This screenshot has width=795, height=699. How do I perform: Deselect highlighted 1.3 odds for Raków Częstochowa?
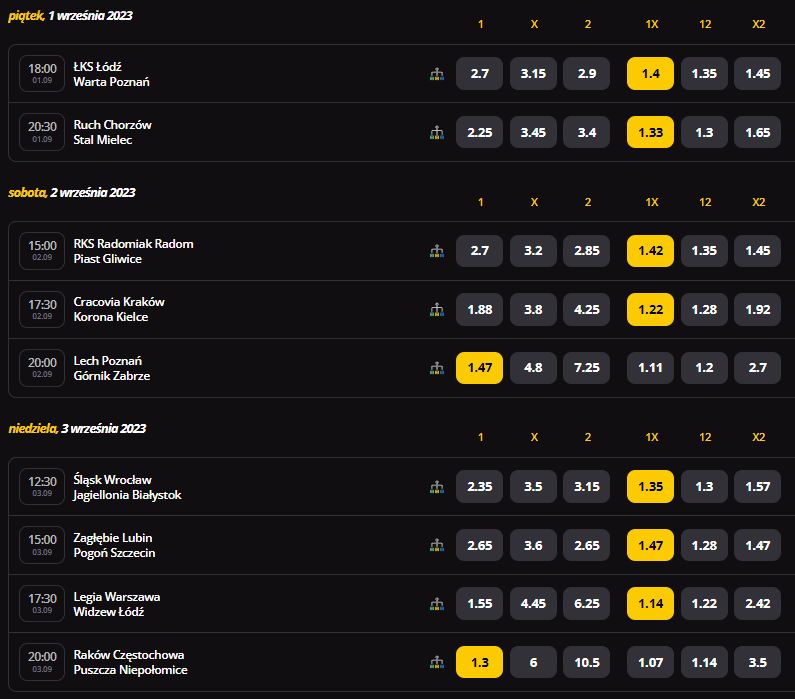[x=479, y=662]
